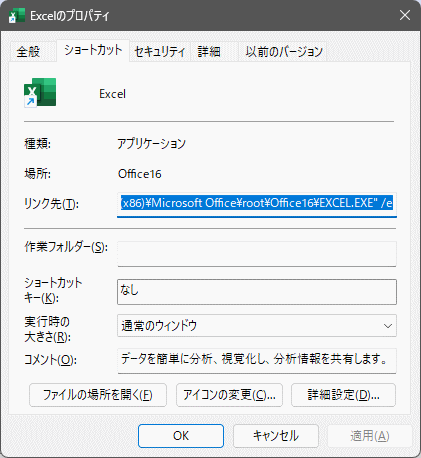
Task: Click the 場所 label
Action: [37, 174]
